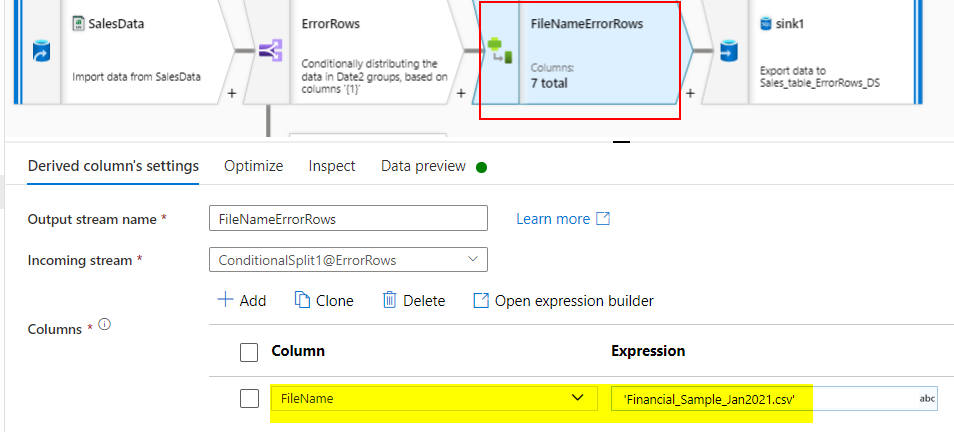The height and width of the screenshot is (432, 954).
Task: Switch to the Optimize tab
Action: click(x=254, y=166)
